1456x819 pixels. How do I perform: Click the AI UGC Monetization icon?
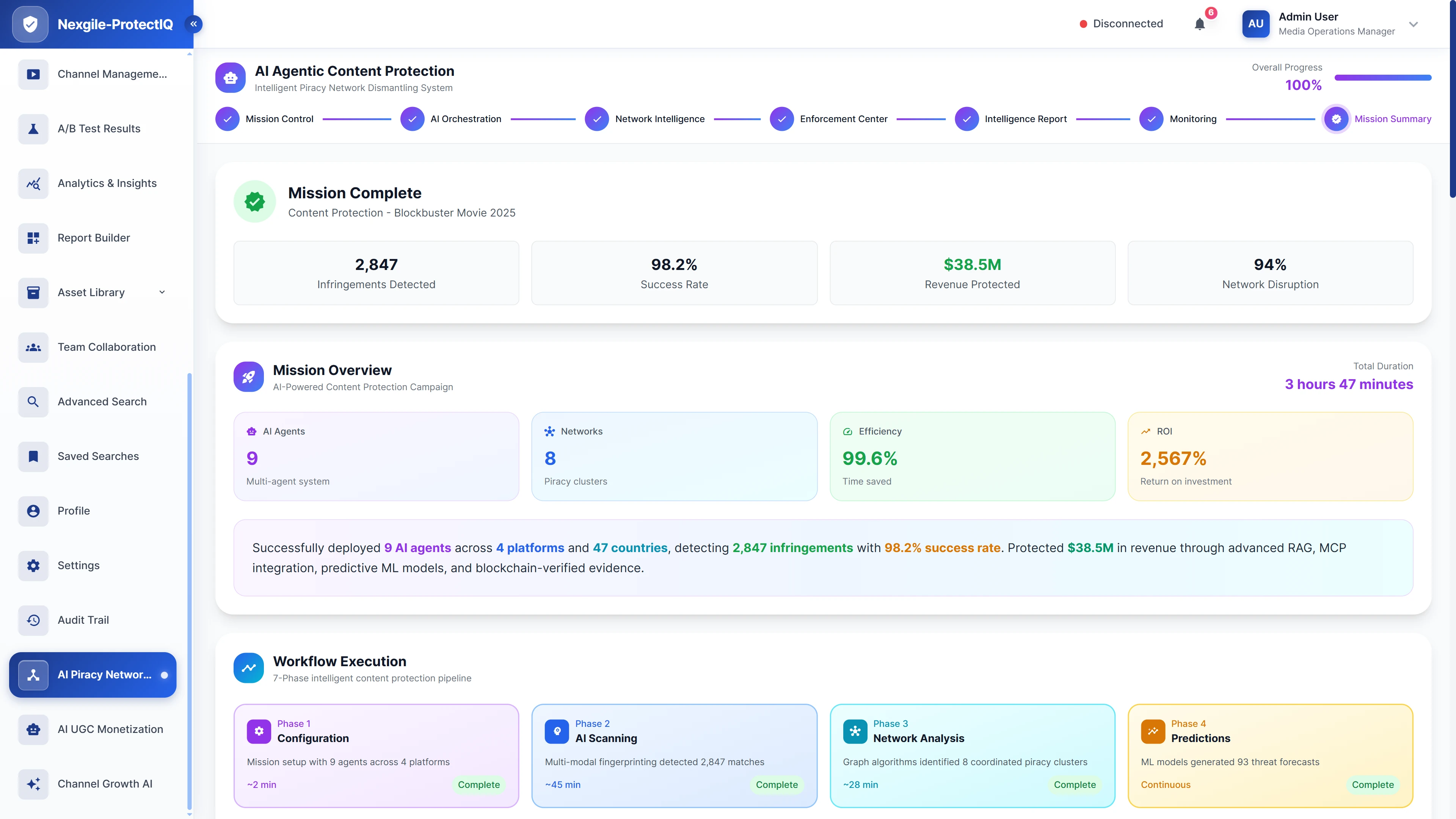(33, 729)
